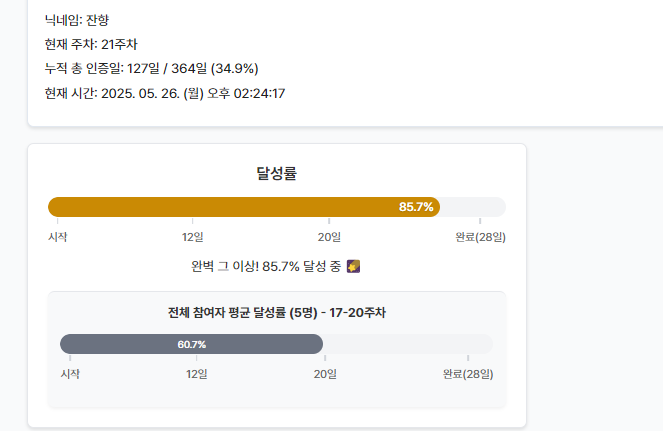
Task: Click the 85.7% label in orange bar
Action: [x=416, y=207]
